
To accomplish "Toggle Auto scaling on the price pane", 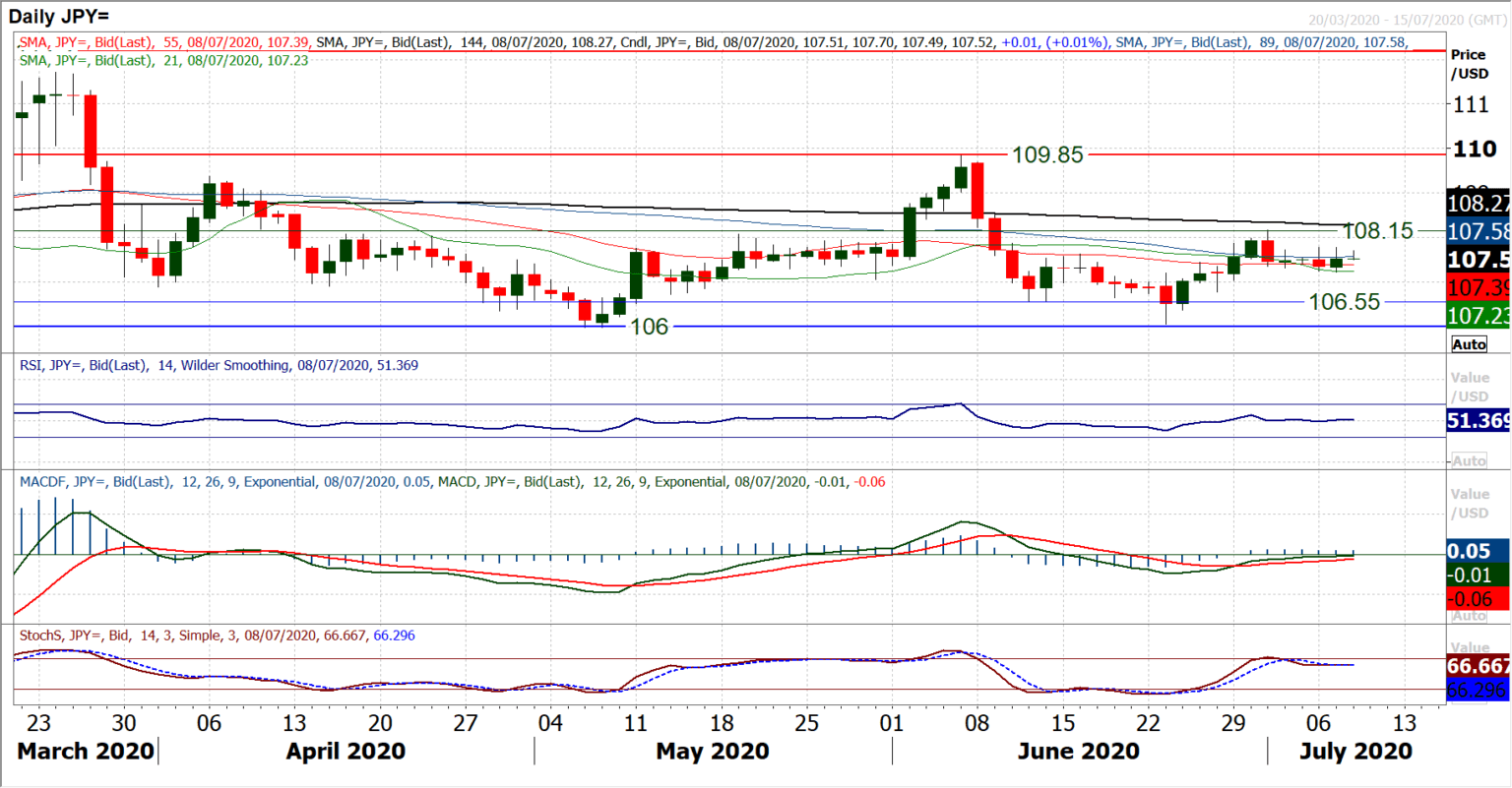I will pyautogui.click(x=1468, y=344).
